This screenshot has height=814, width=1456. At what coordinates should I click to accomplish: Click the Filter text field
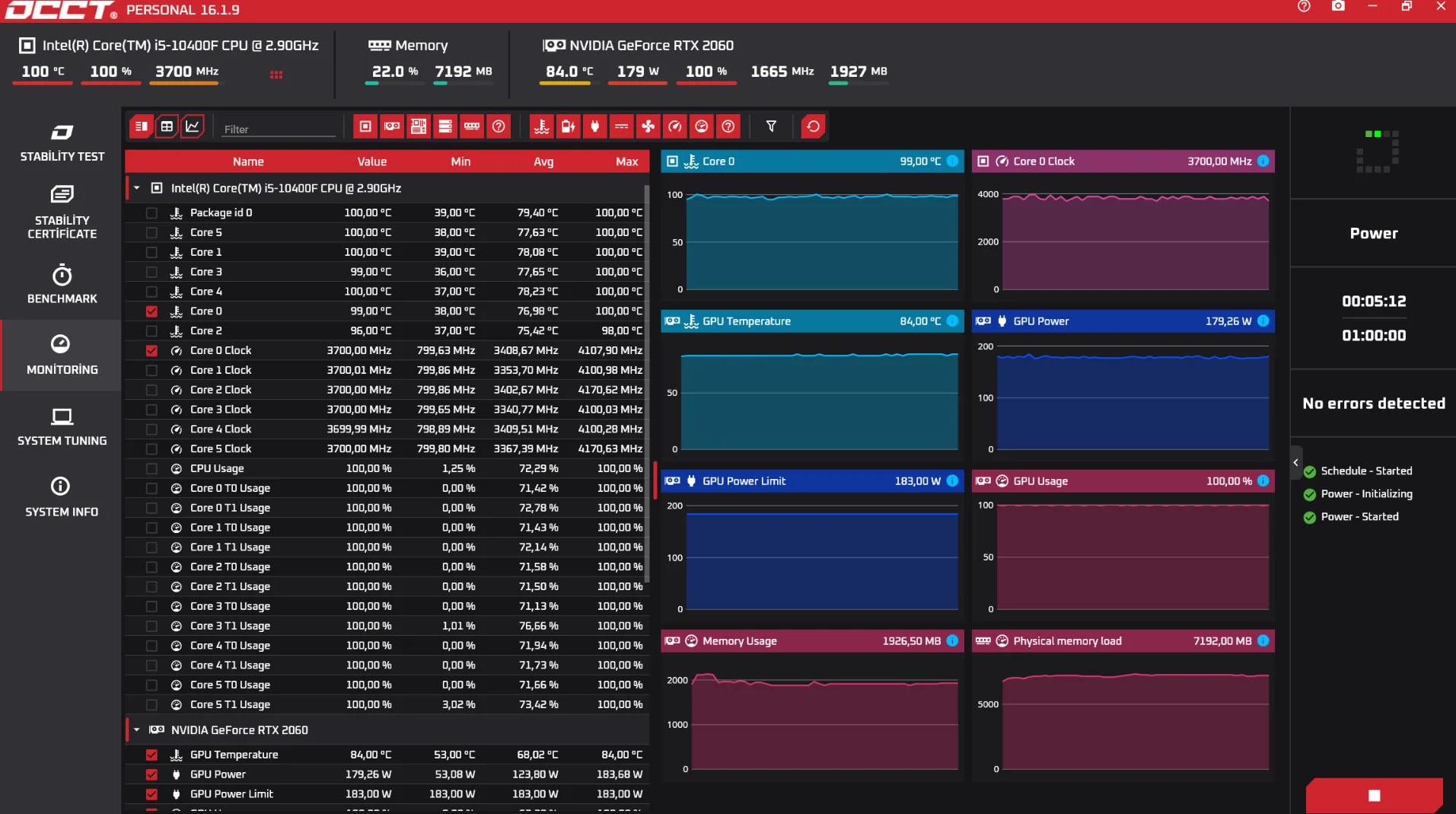[x=278, y=129]
